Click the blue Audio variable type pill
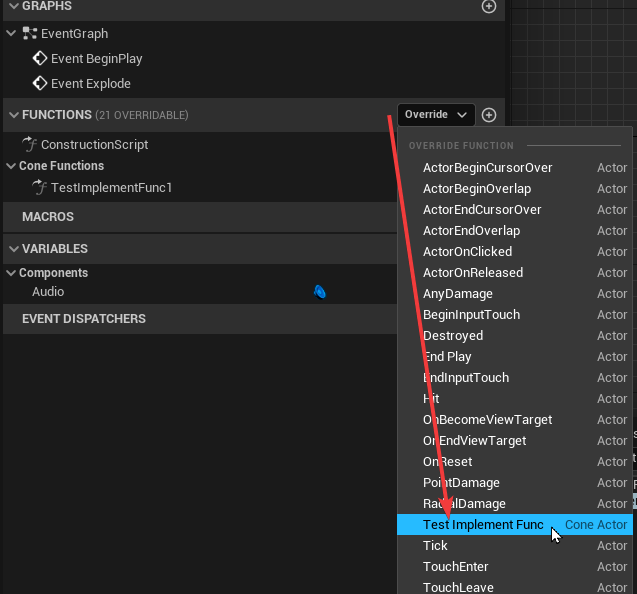Viewport: 637px width, 594px height. pyautogui.click(x=320, y=292)
